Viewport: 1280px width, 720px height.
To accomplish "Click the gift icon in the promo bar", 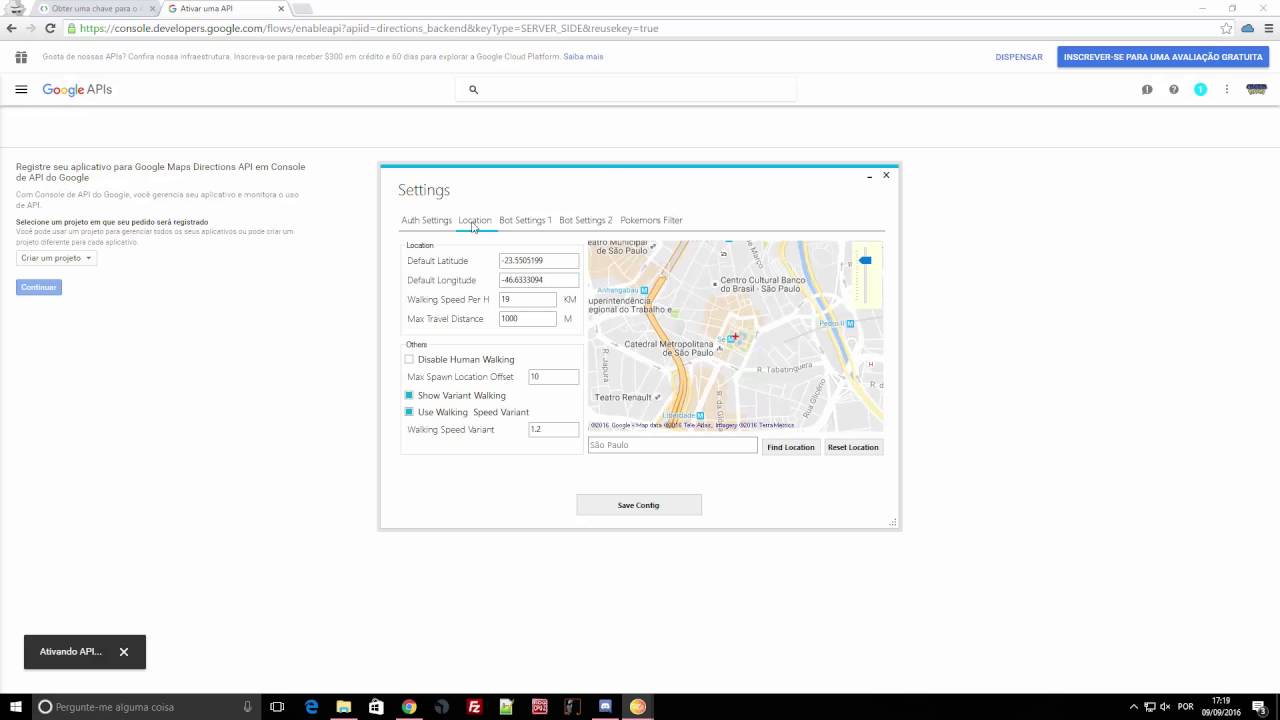I will (x=20, y=57).
